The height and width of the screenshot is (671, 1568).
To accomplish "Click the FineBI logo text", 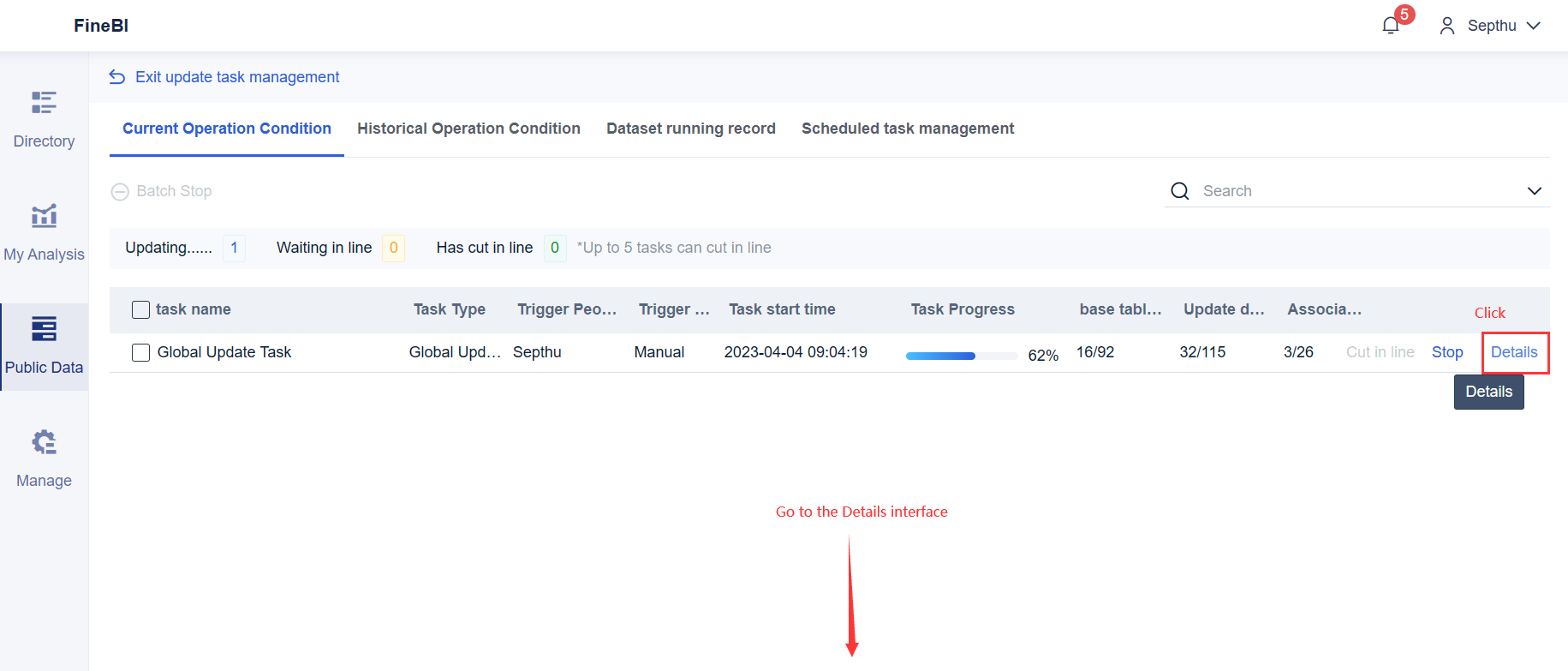I will click(101, 26).
